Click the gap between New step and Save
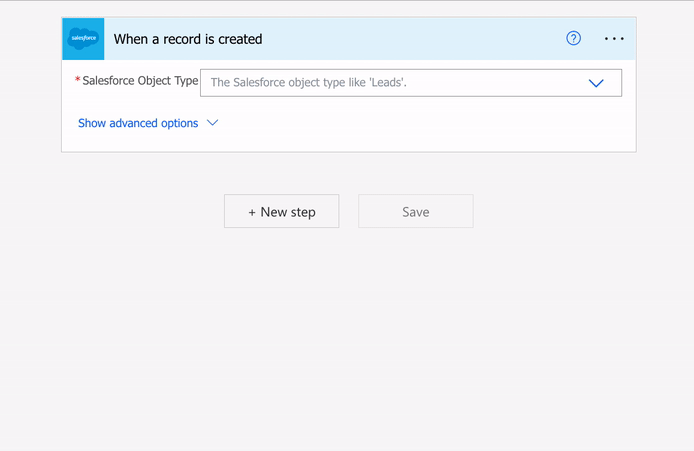694x451 pixels. [x=349, y=212]
